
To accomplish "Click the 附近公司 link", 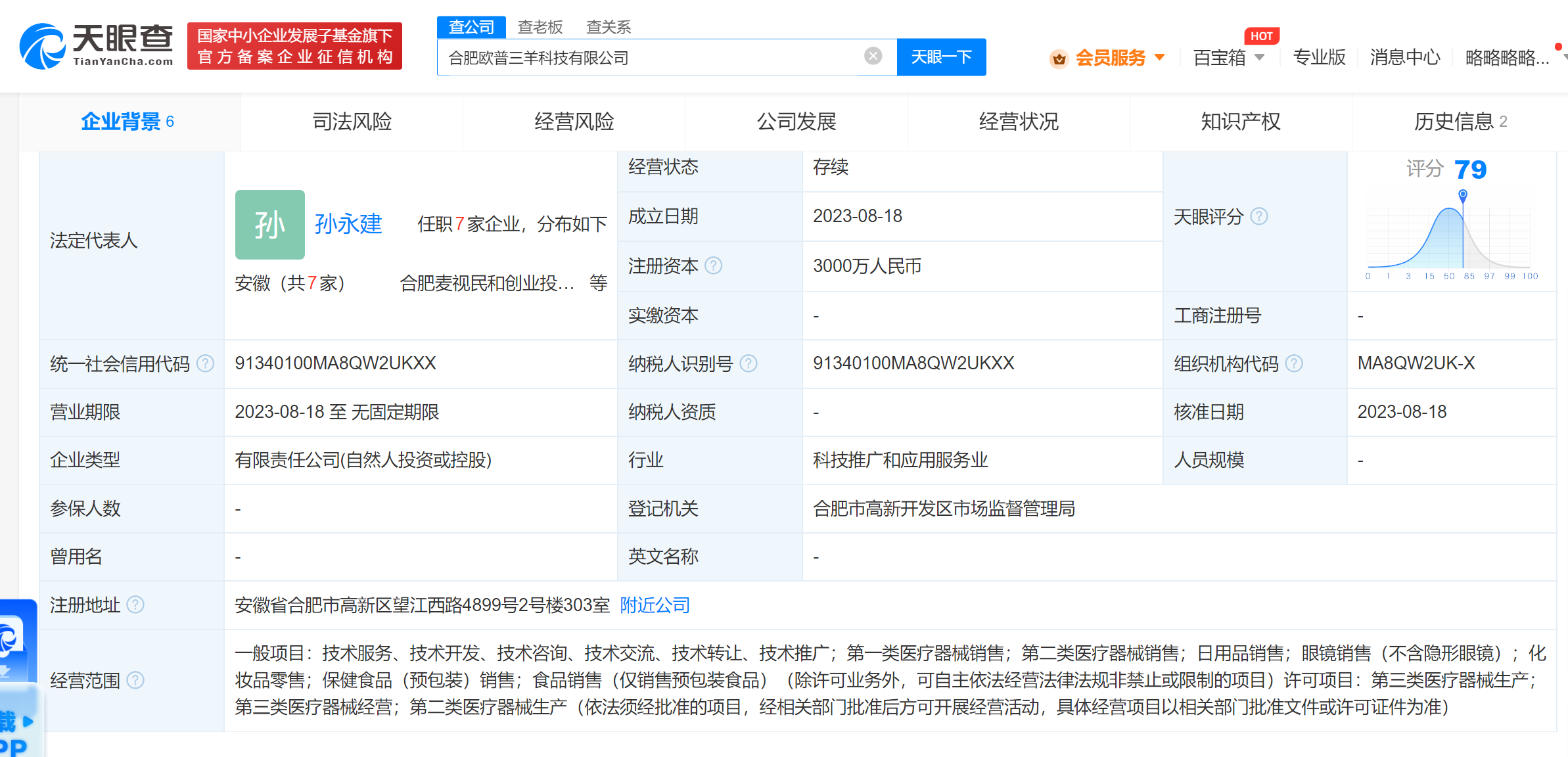I will pos(655,605).
